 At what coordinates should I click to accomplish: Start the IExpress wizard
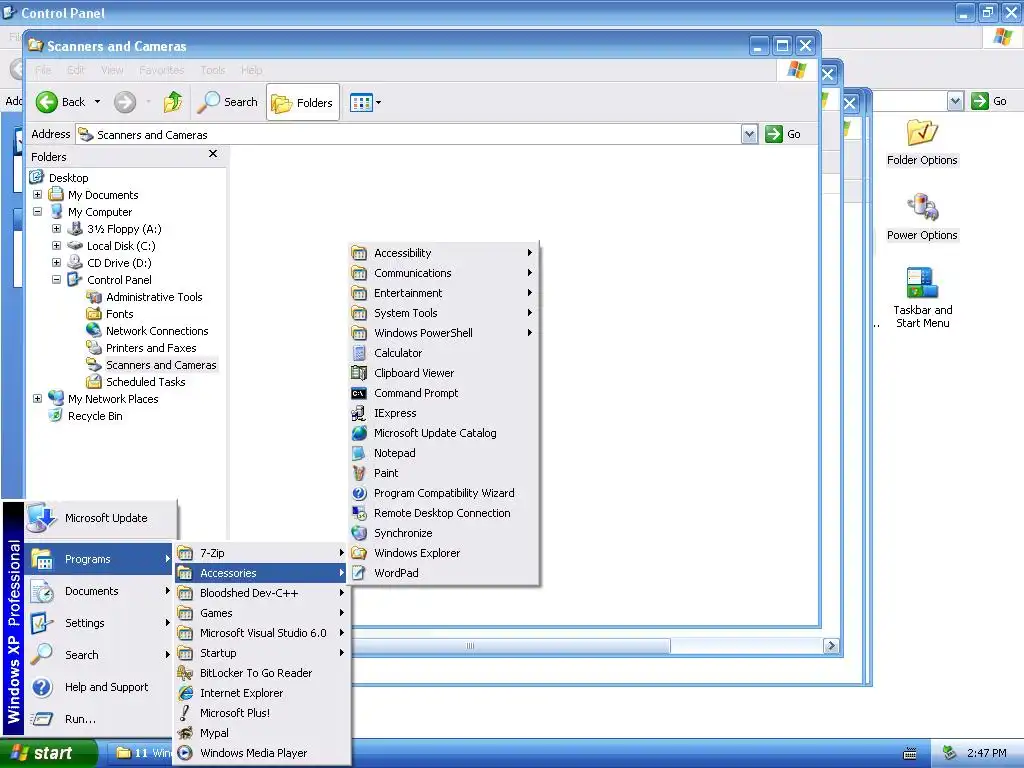tap(444, 413)
